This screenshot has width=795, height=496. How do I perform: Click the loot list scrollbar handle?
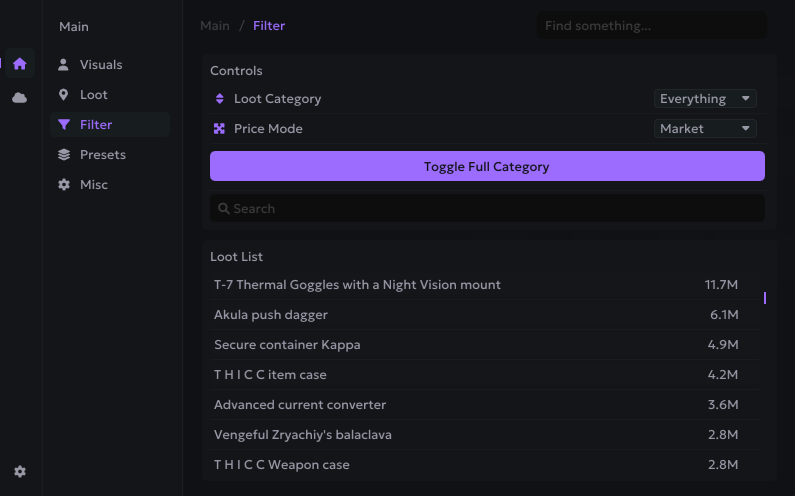765,298
